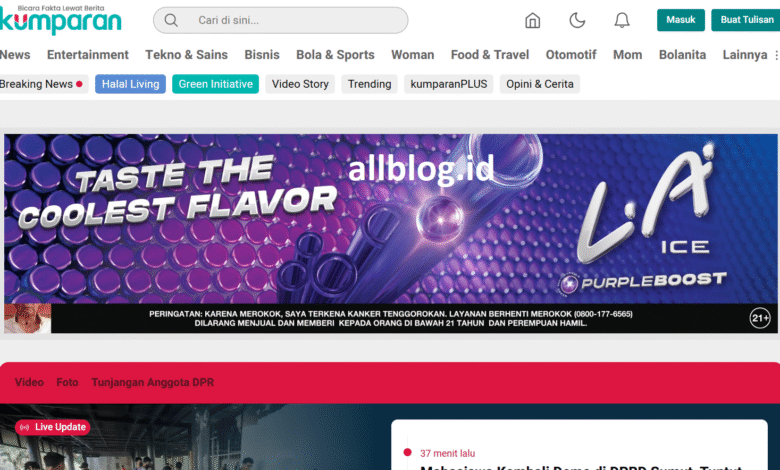The height and width of the screenshot is (470, 780).
Task: Click the search magnifier icon
Action: coord(171,20)
